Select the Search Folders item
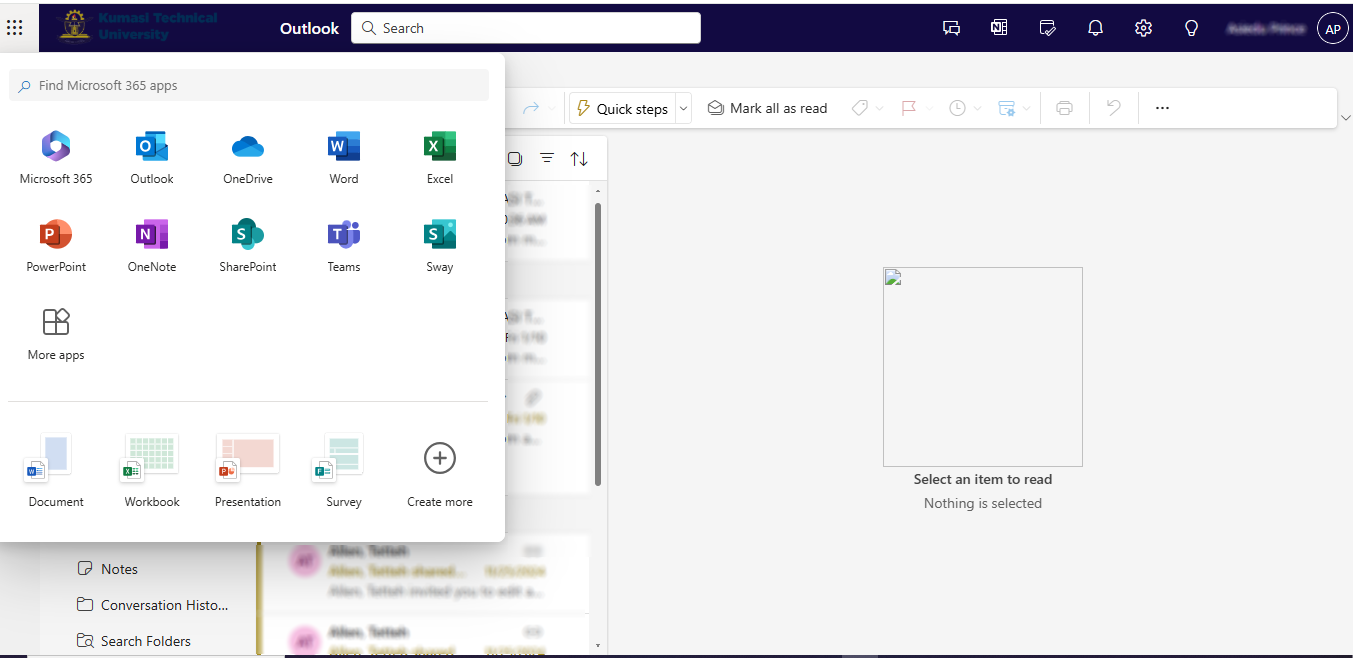Viewport: 1353px width, 658px height. 145,641
